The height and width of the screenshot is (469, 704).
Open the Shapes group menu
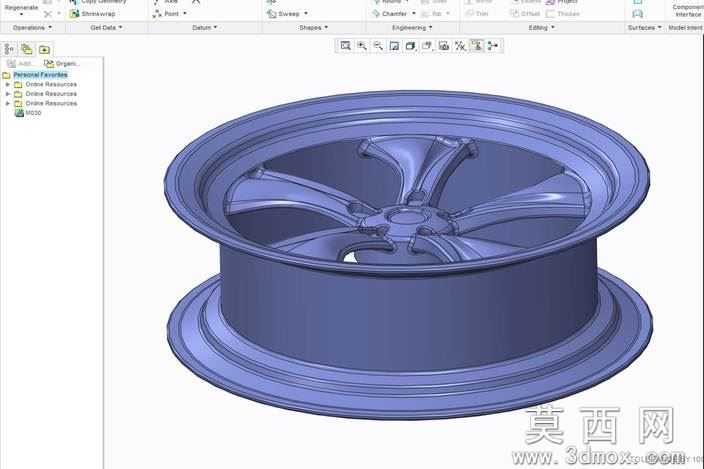point(313,28)
